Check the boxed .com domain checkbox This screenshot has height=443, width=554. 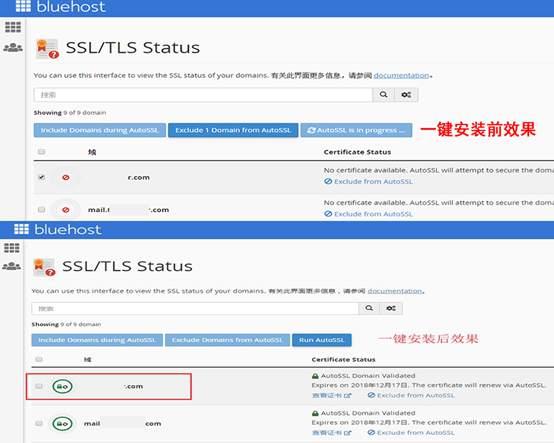point(39,386)
